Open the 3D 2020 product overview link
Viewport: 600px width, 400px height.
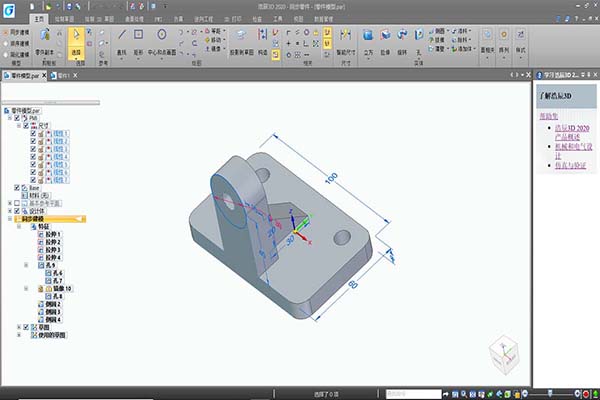pyautogui.click(x=572, y=132)
